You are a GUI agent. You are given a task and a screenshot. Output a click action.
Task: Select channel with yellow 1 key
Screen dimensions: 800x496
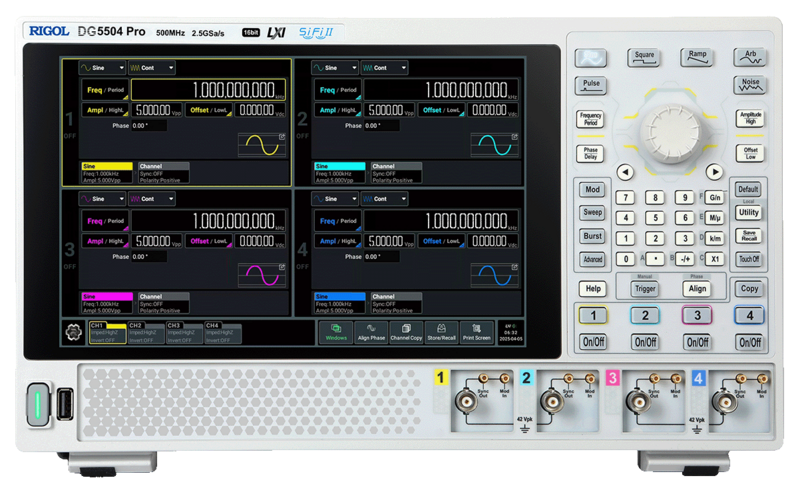pos(593,315)
